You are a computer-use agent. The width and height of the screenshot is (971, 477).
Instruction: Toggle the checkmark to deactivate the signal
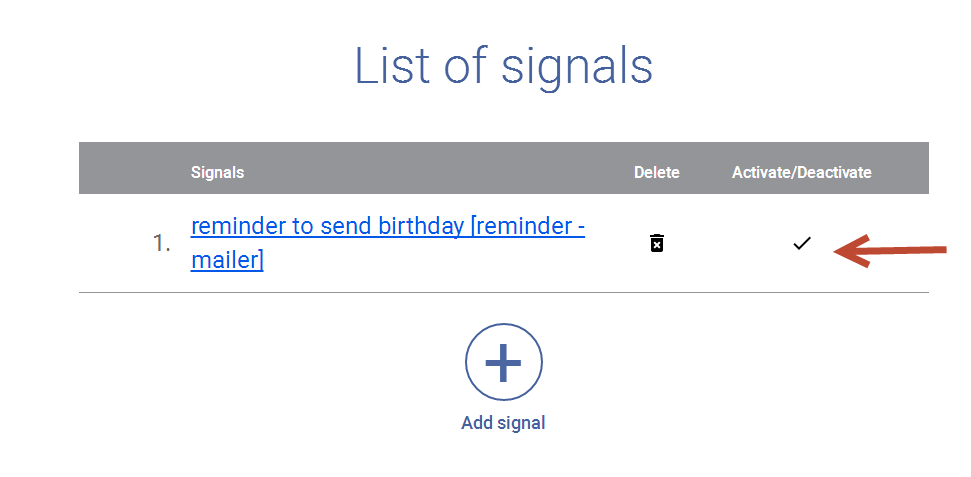[801, 243]
